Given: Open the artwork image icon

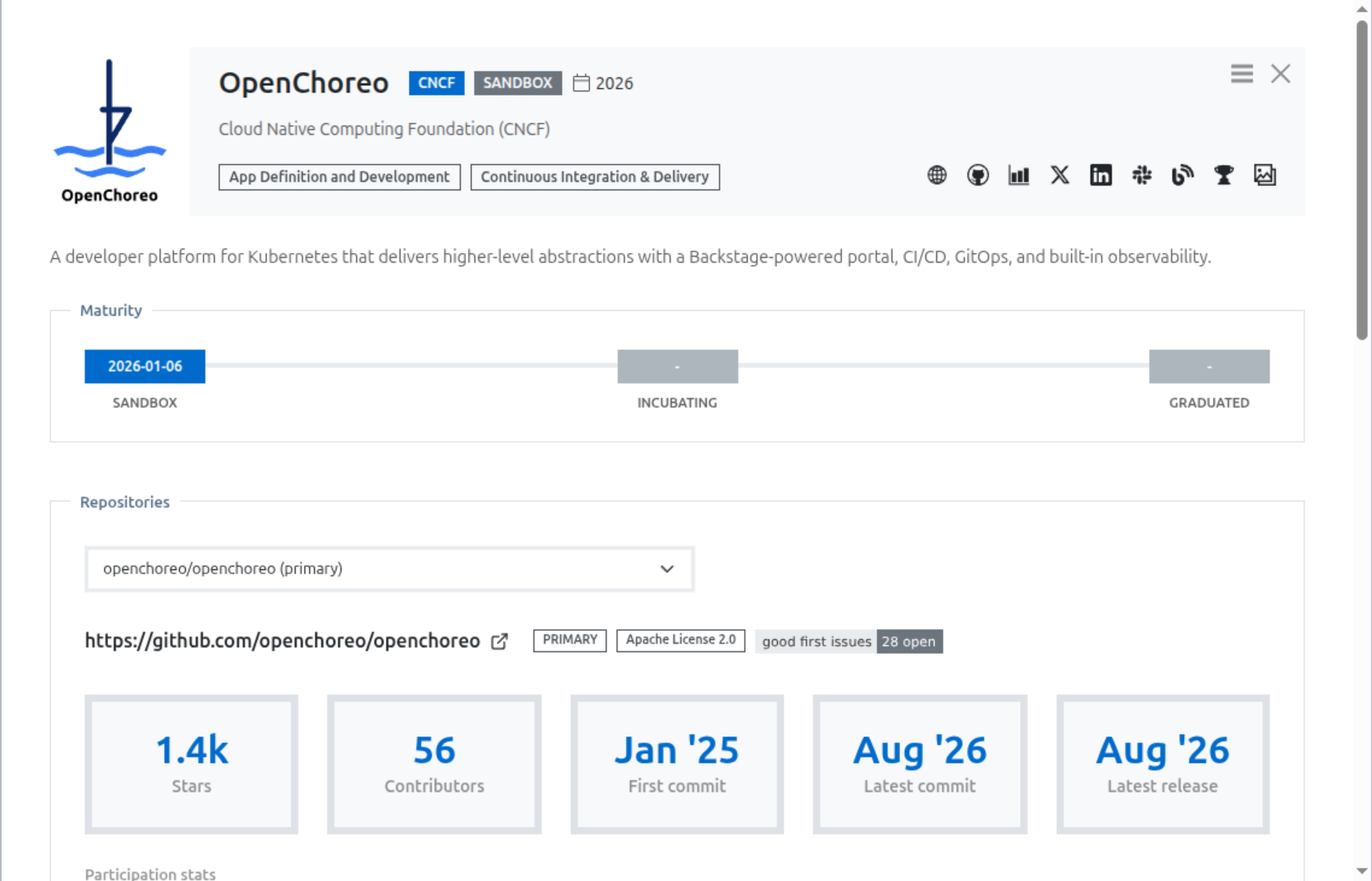Looking at the screenshot, I should 1264,175.
